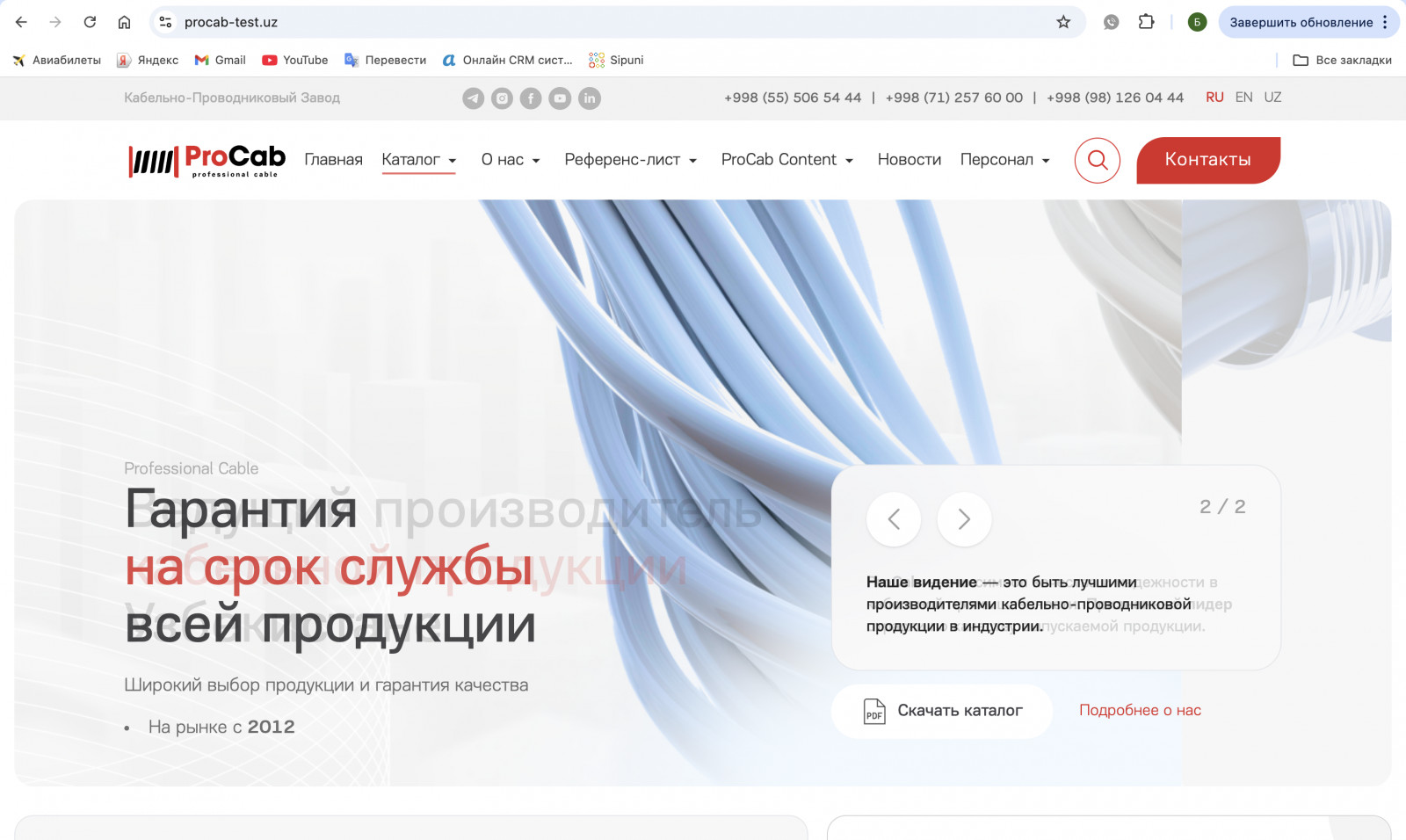The width and height of the screenshot is (1406, 840).
Task: Expand the Референс-лист dropdown menu
Action: pyautogui.click(x=631, y=160)
